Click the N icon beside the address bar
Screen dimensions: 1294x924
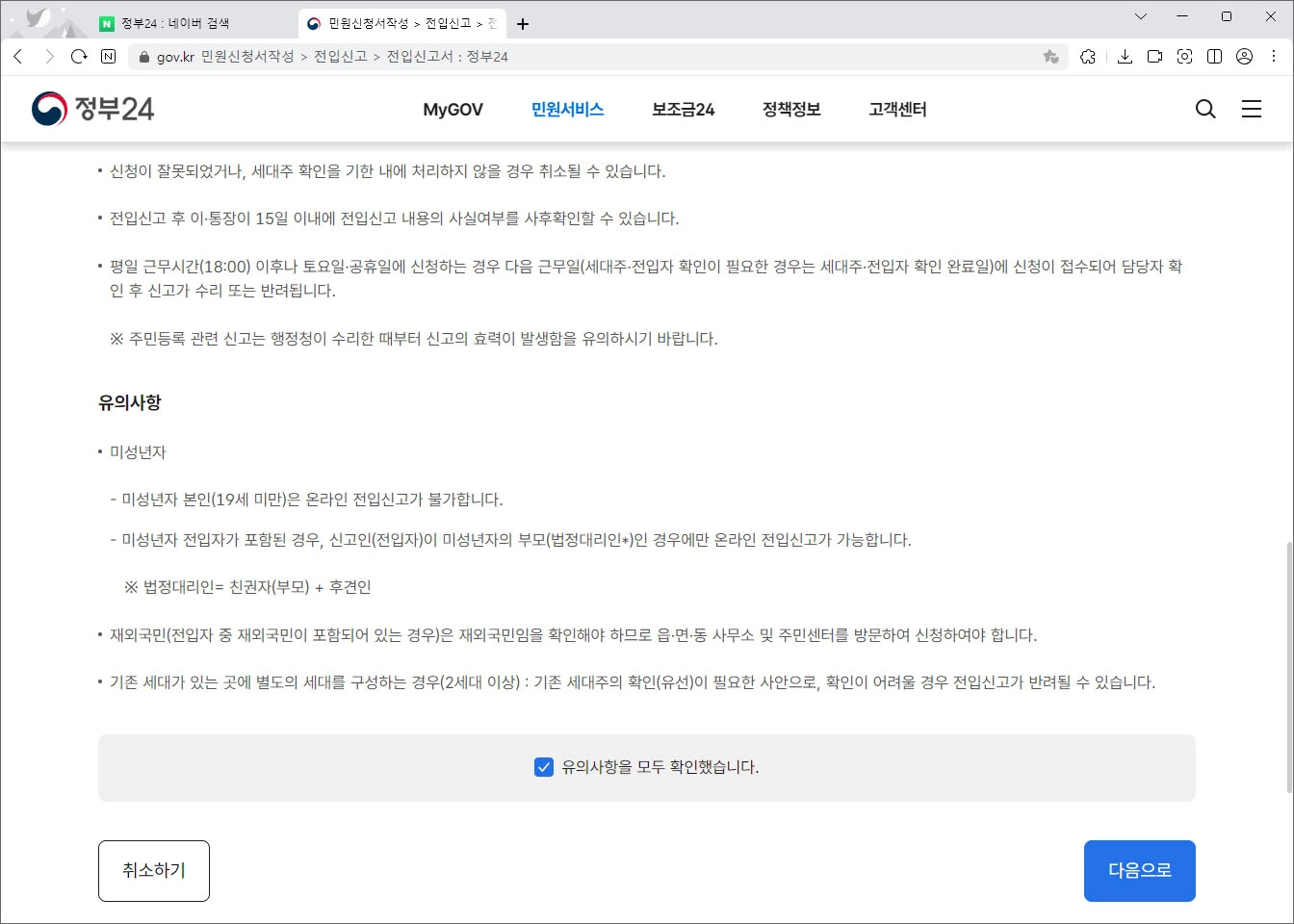(107, 56)
